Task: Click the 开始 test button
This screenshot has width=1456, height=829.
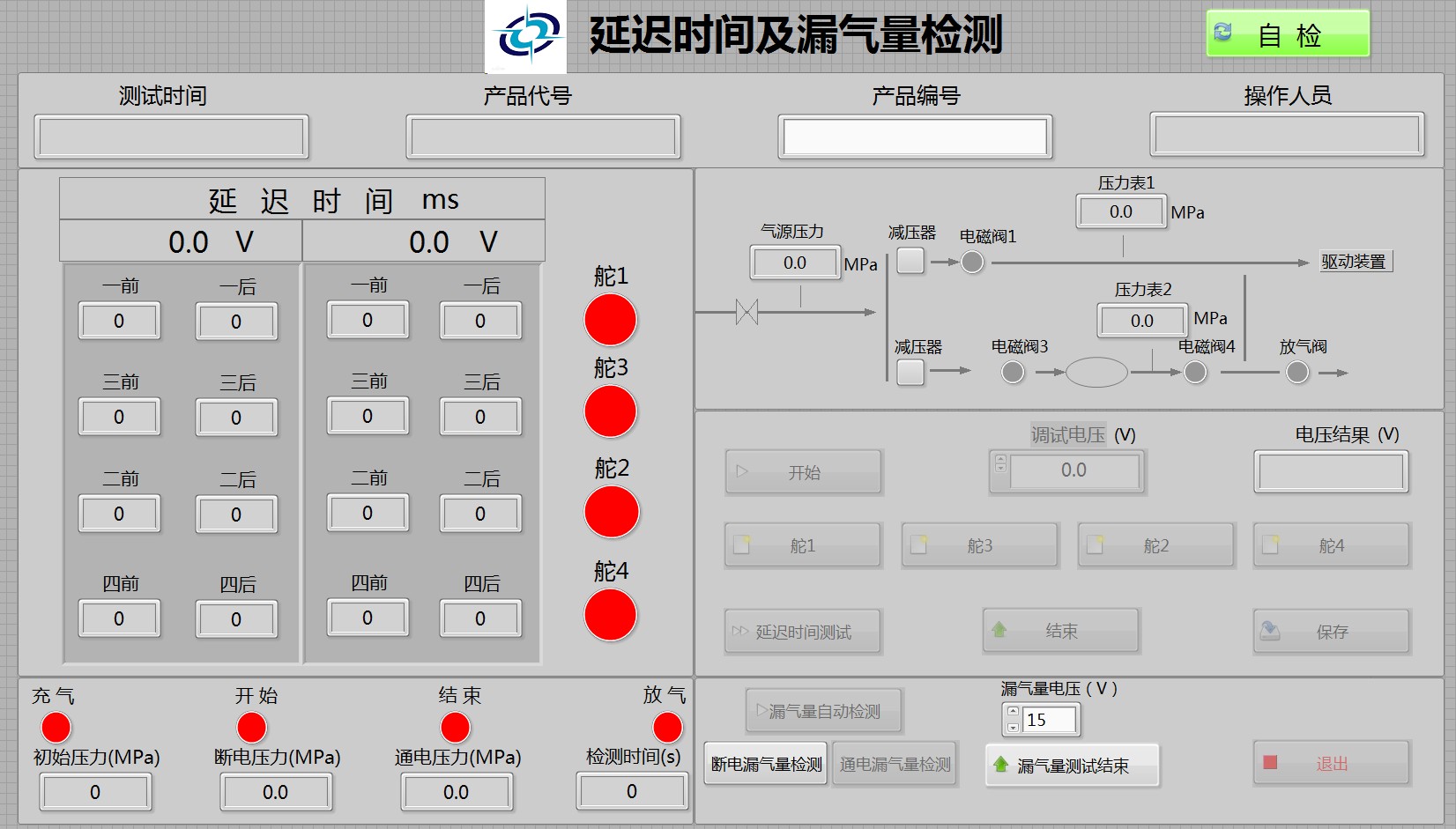Action: (x=803, y=472)
